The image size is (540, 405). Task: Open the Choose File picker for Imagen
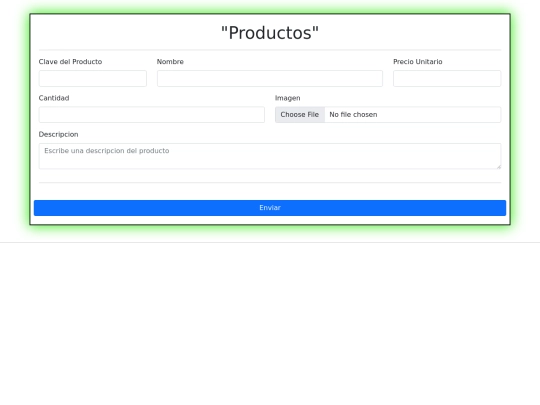click(300, 115)
